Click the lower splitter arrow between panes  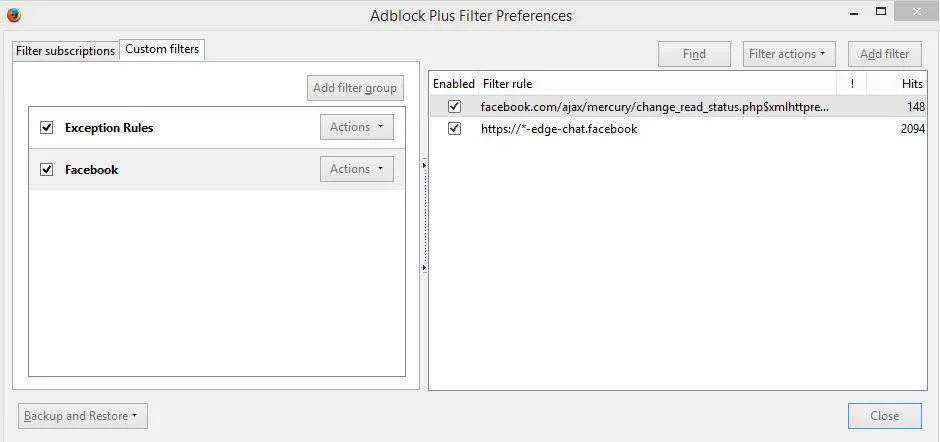[x=424, y=267]
